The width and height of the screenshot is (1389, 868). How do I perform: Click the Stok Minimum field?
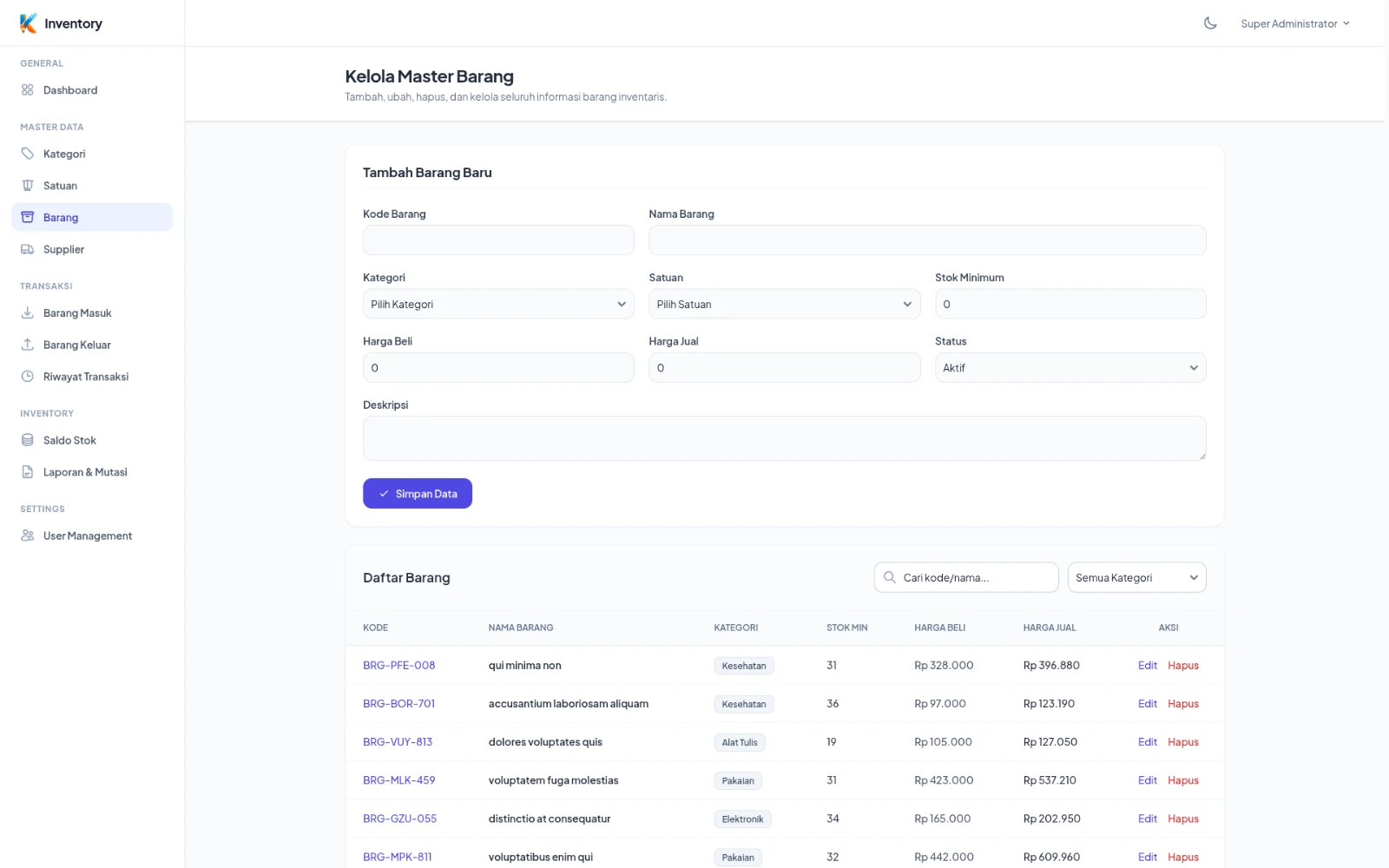coord(1070,304)
